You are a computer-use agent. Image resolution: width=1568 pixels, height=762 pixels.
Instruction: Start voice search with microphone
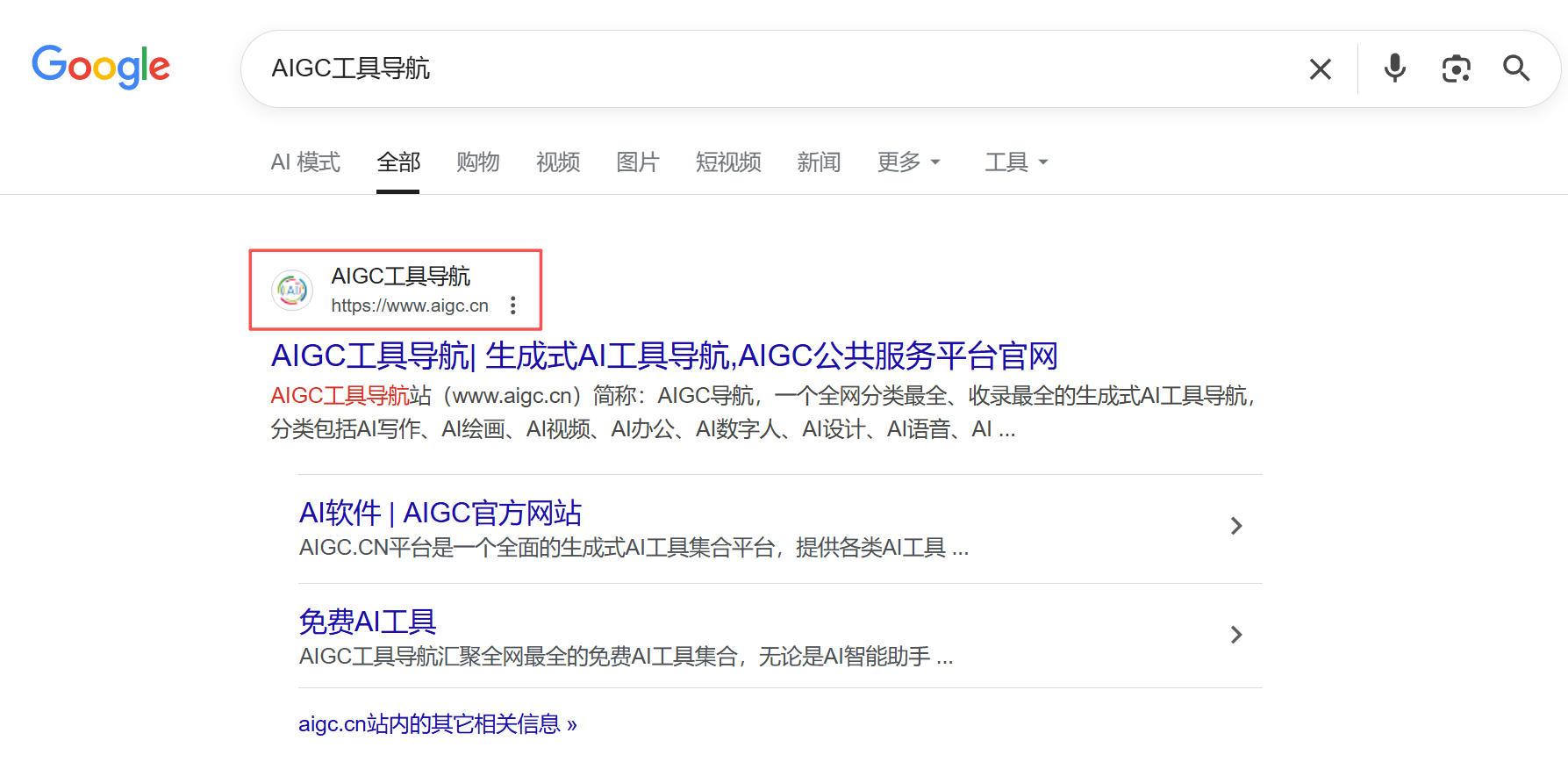click(x=1394, y=68)
